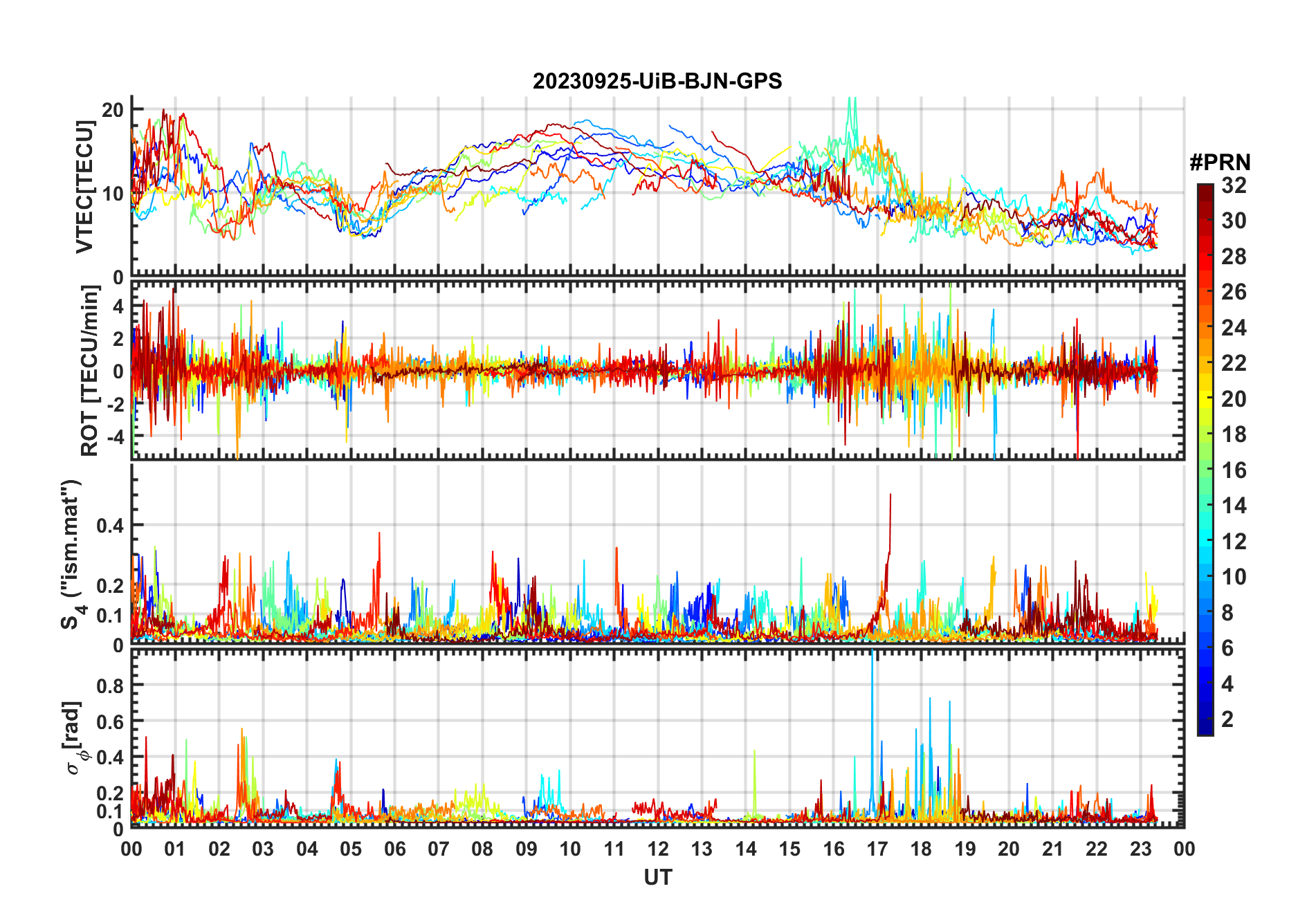Click the 05 hour tick label

tap(351, 849)
